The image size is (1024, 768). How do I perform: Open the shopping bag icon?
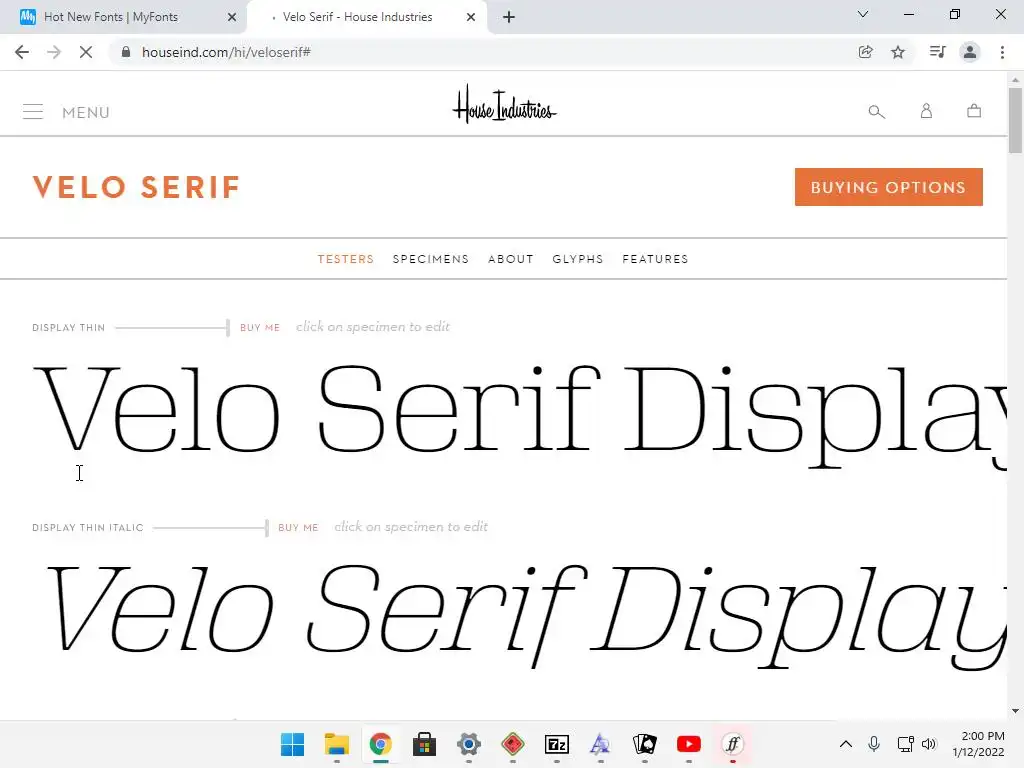pos(974,110)
